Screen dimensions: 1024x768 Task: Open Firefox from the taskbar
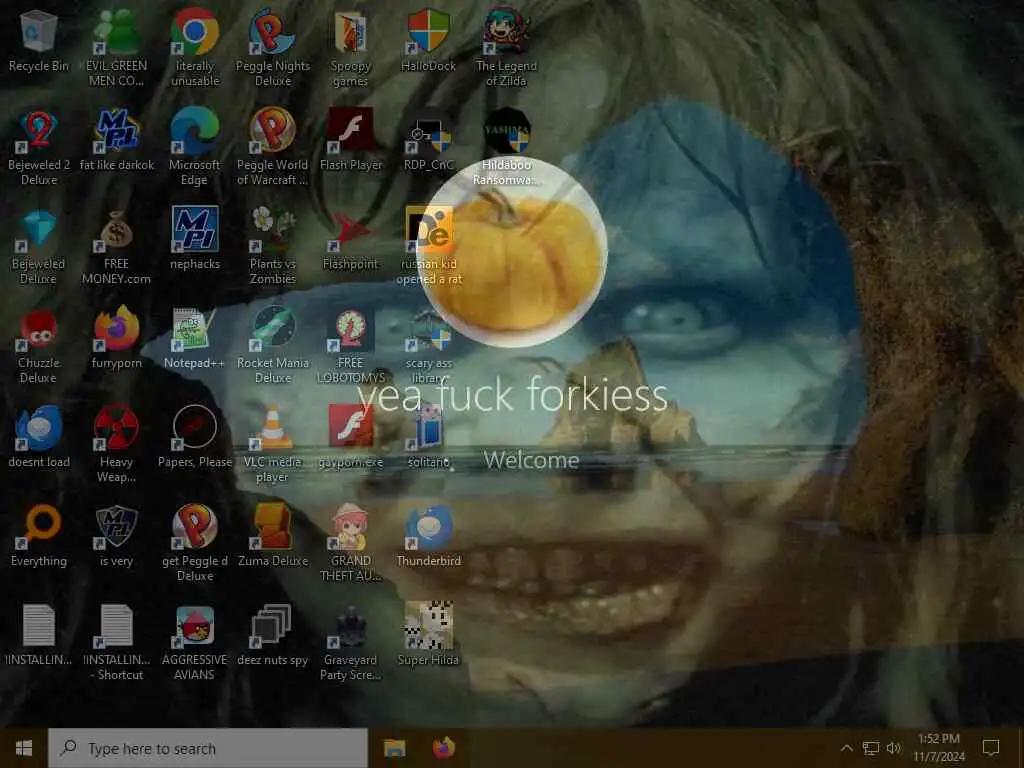[x=443, y=748]
